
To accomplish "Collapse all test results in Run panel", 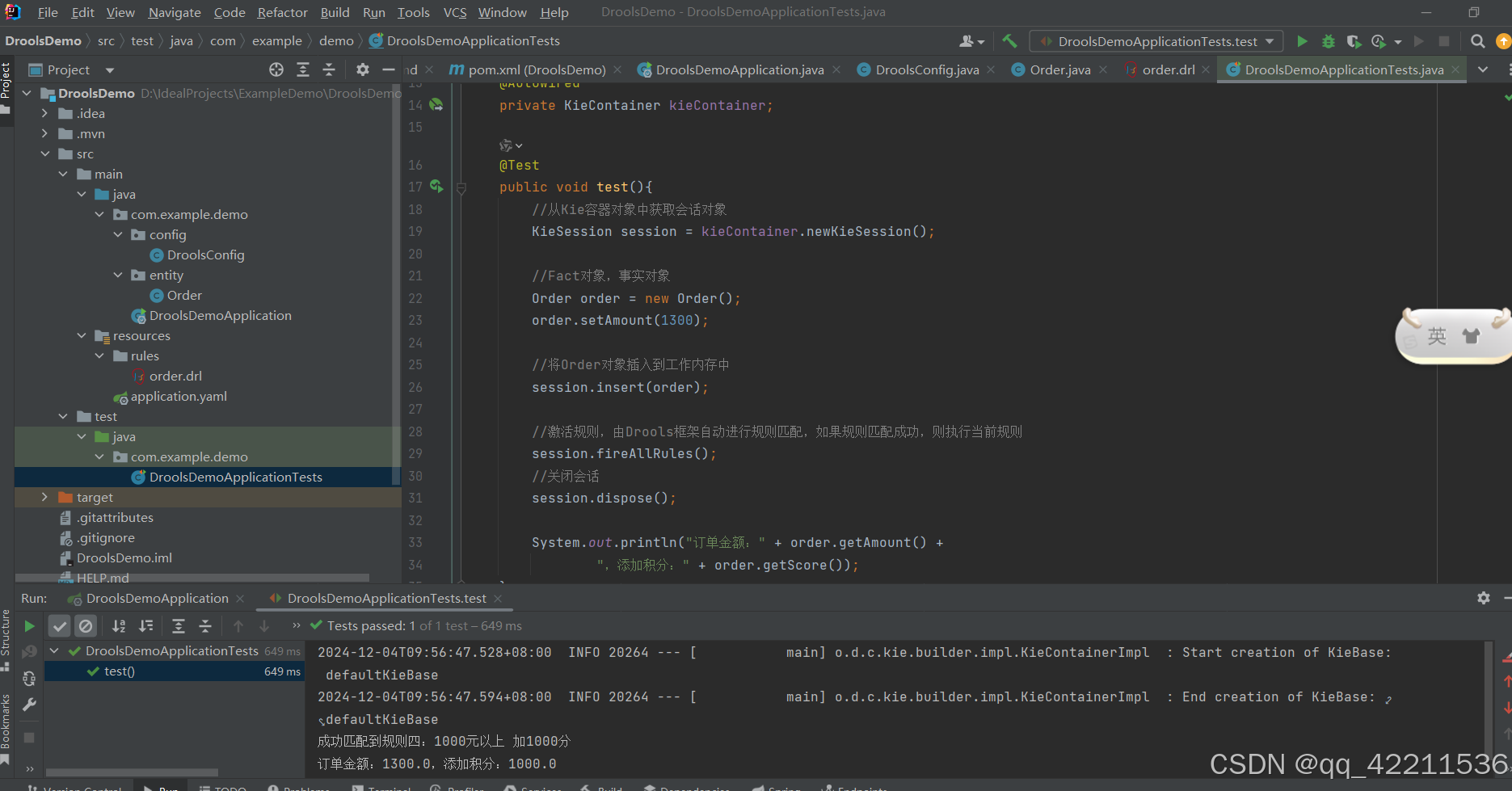I will pyautogui.click(x=205, y=626).
